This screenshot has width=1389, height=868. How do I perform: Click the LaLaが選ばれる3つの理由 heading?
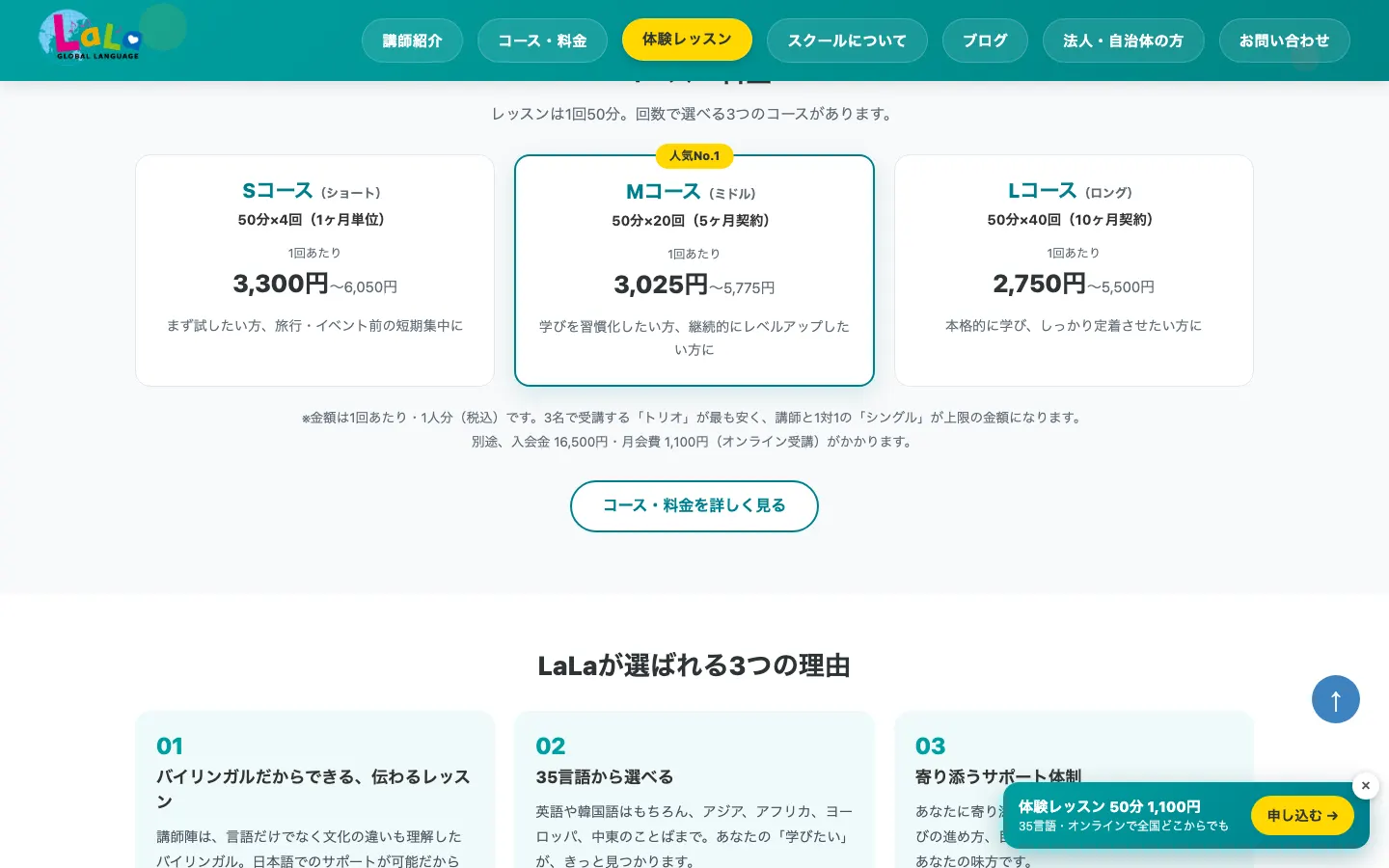tap(694, 665)
